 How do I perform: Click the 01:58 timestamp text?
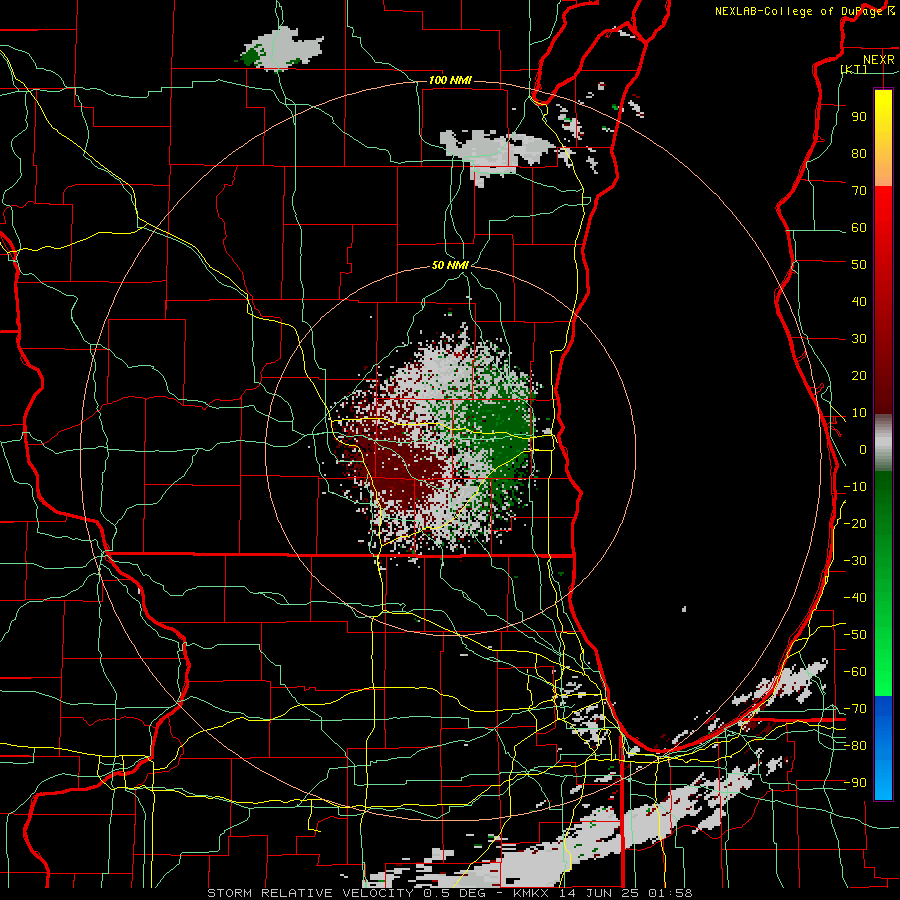pyautogui.click(x=670, y=893)
